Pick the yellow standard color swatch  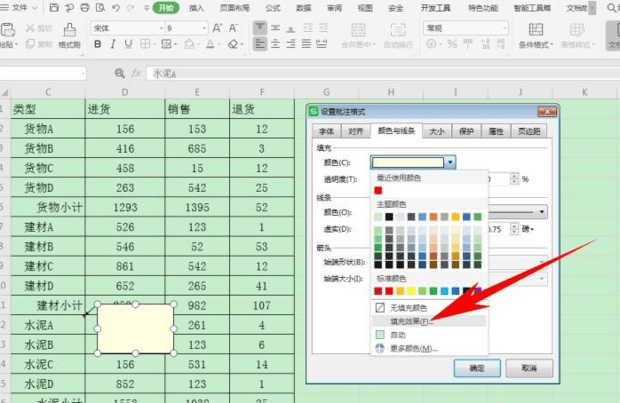(x=411, y=291)
